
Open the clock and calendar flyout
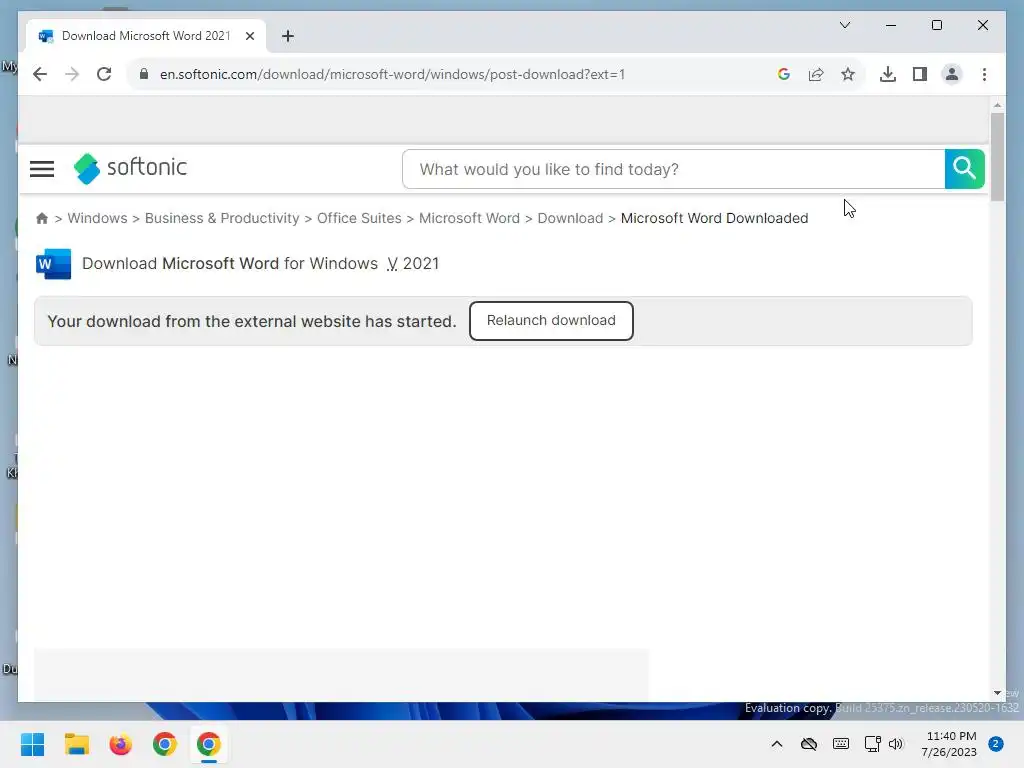pyautogui.click(x=949, y=744)
